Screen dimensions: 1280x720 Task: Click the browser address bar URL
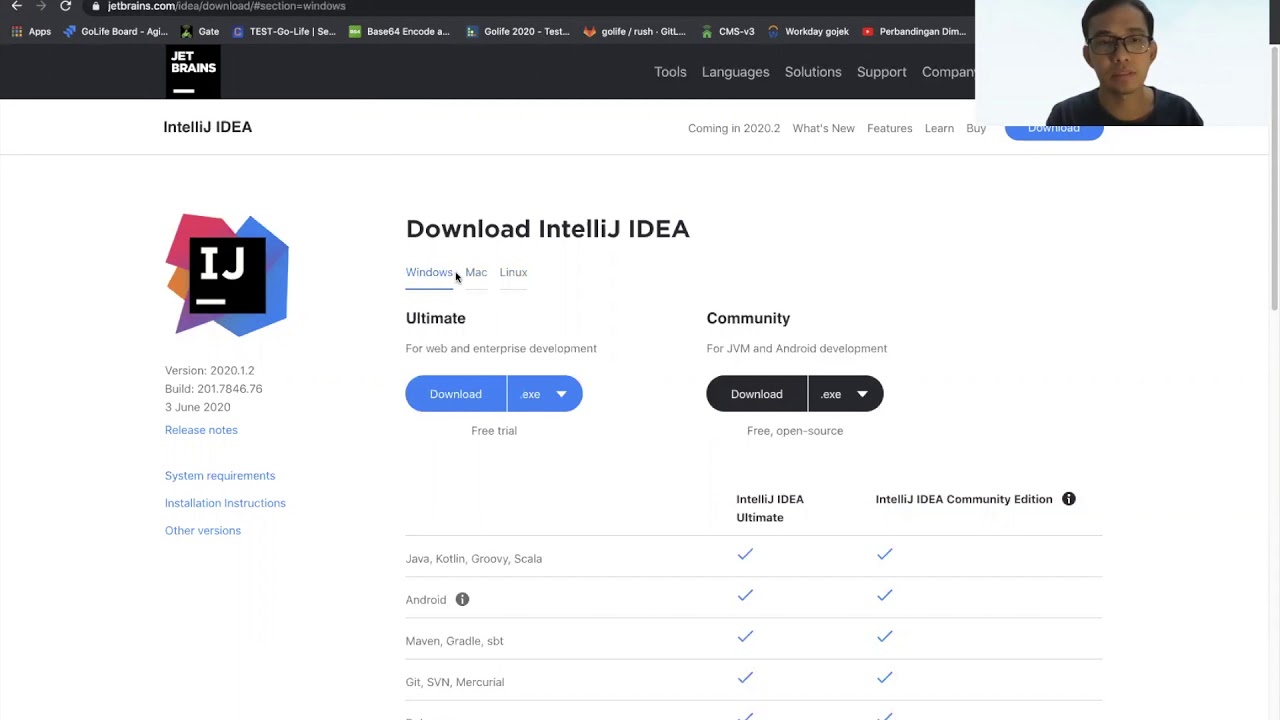[227, 6]
